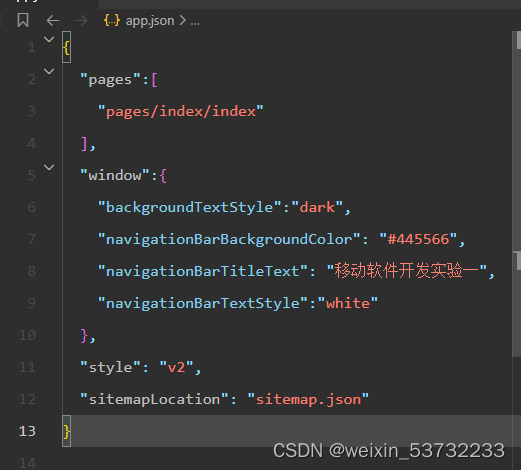Click line number 7 in the gutter
The image size is (521, 470).
pos(32,239)
